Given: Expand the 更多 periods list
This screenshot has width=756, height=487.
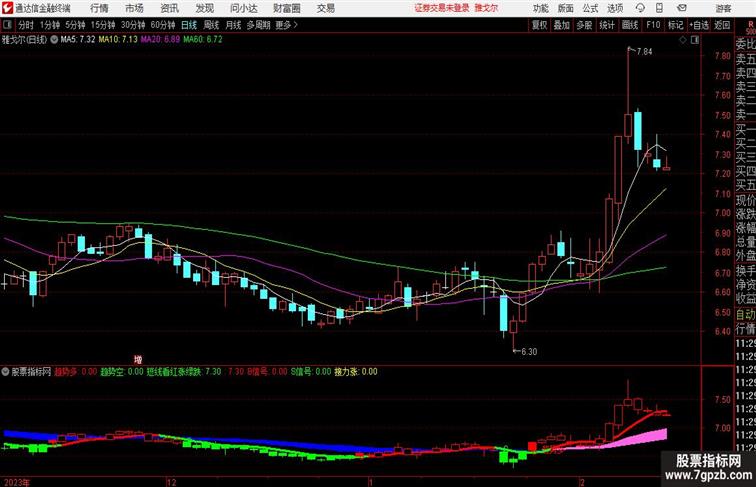Looking at the screenshot, I should (x=287, y=25).
